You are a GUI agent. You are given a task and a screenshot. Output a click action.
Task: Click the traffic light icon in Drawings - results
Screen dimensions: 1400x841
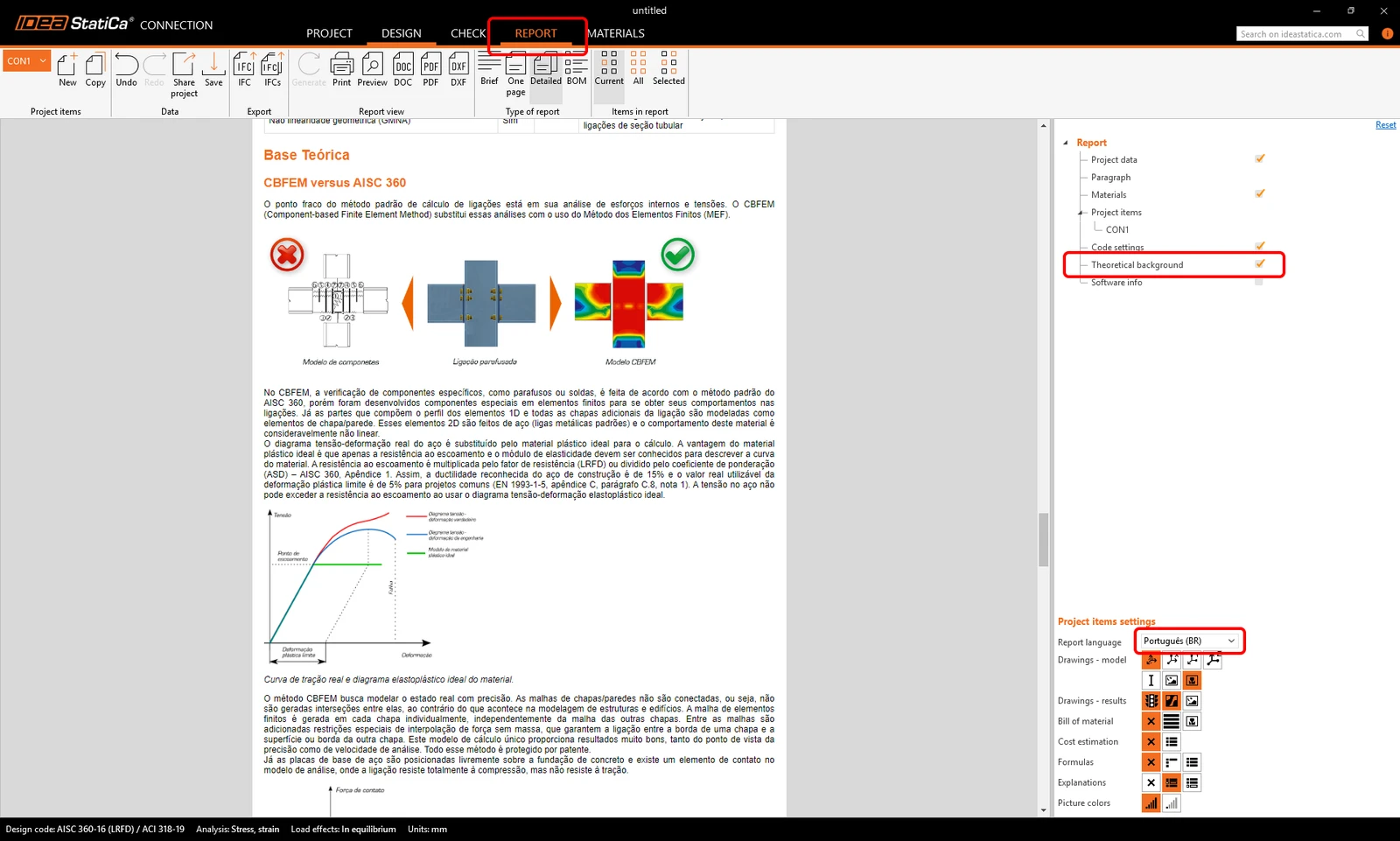click(x=1151, y=701)
